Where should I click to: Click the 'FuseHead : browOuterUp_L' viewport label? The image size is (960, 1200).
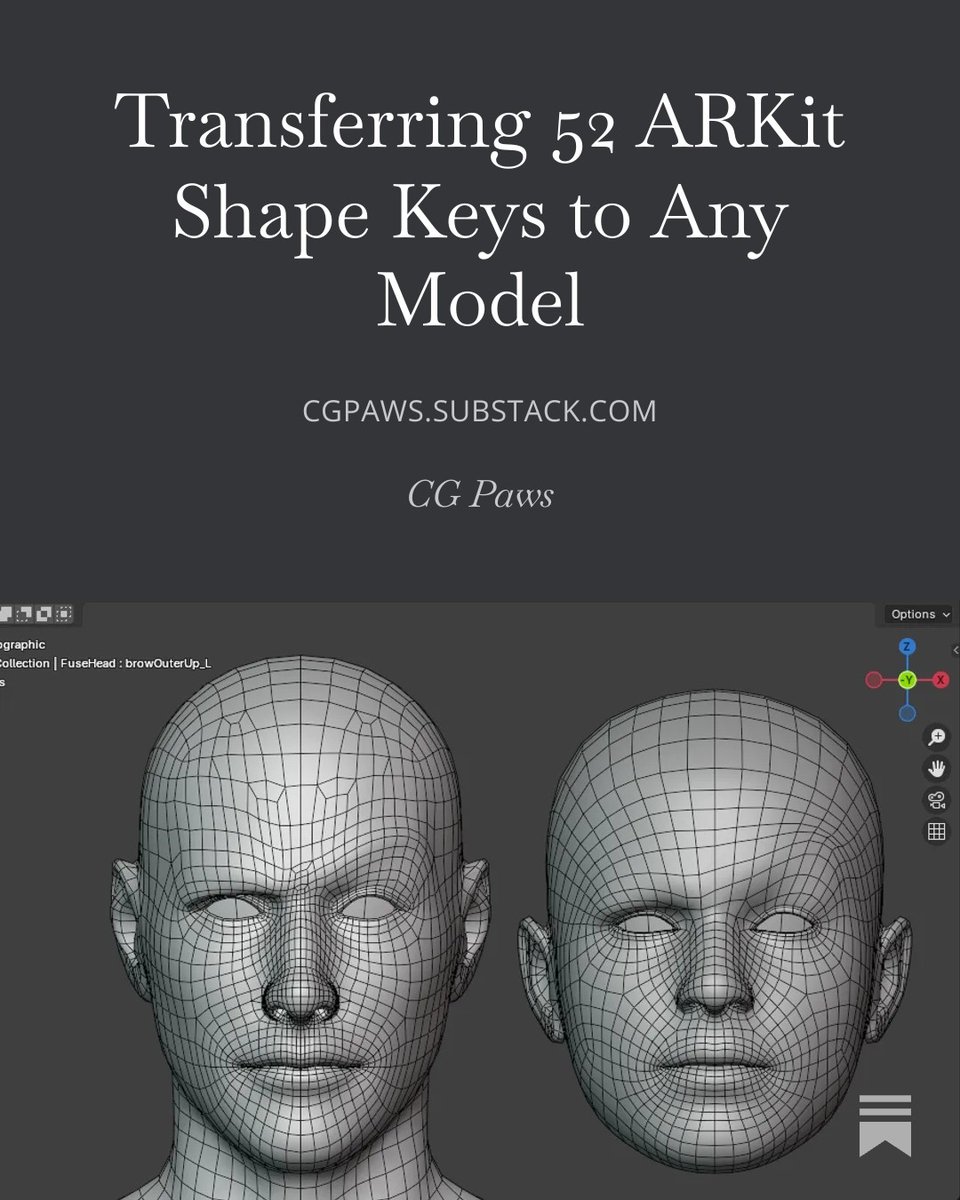[x=136, y=663]
